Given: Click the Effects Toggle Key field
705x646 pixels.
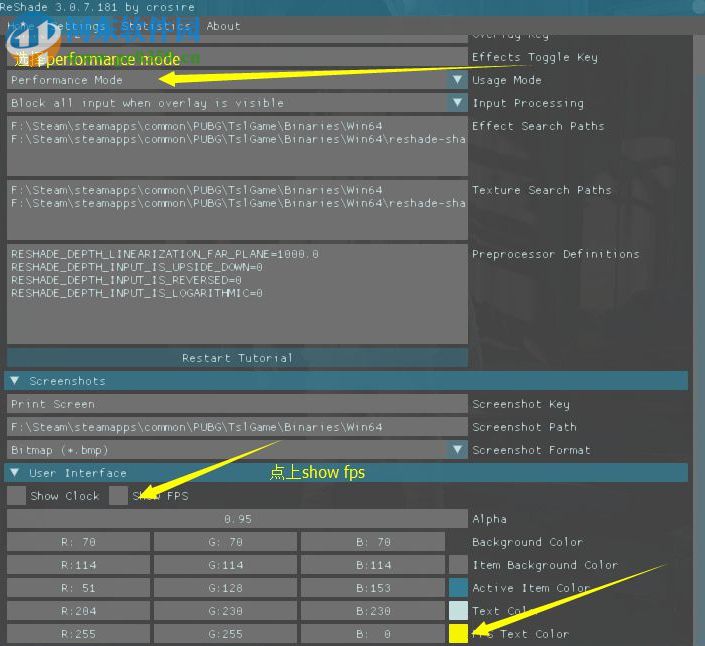Looking at the screenshot, I should point(237,57).
